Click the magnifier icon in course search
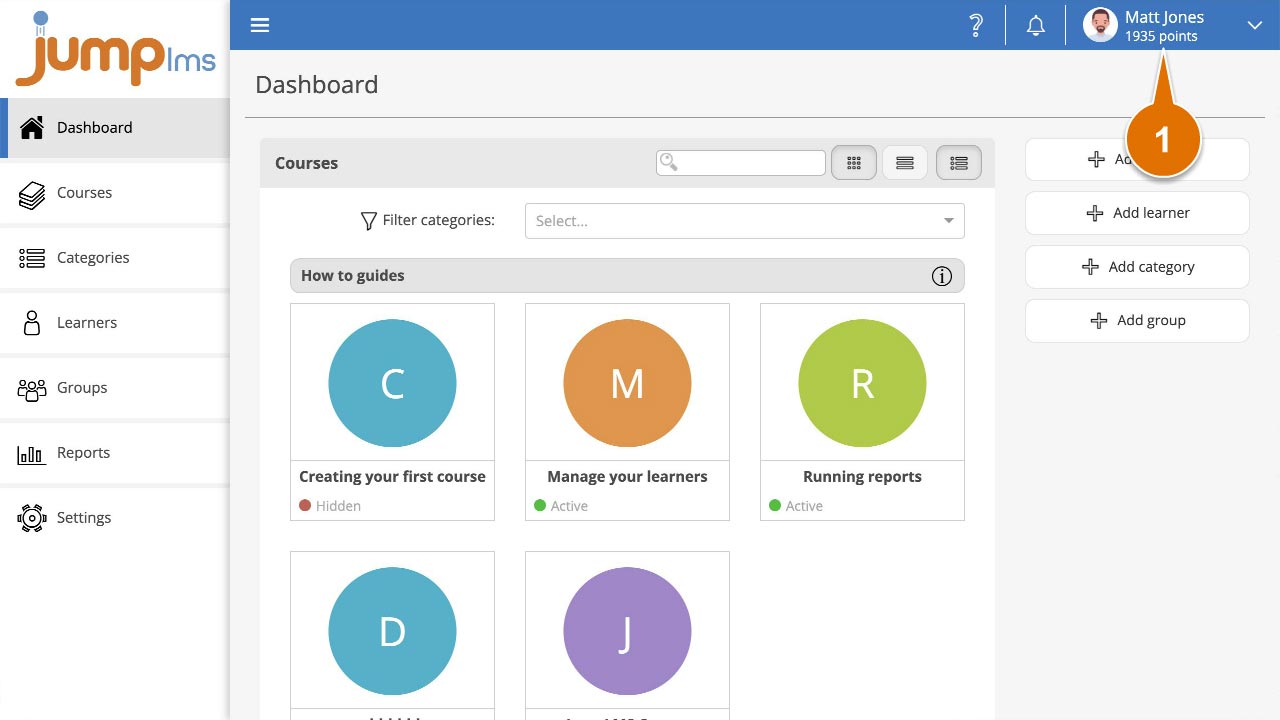The width and height of the screenshot is (1280, 720). pyautogui.click(x=669, y=162)
